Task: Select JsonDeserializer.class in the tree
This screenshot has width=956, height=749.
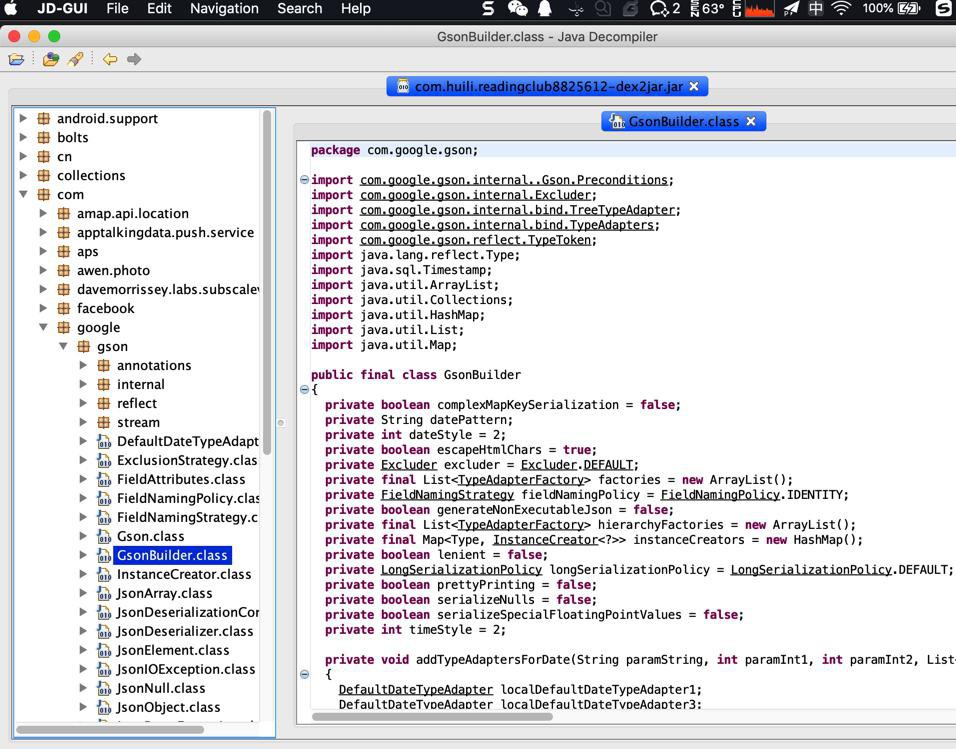Action: (x=185, y=631)
